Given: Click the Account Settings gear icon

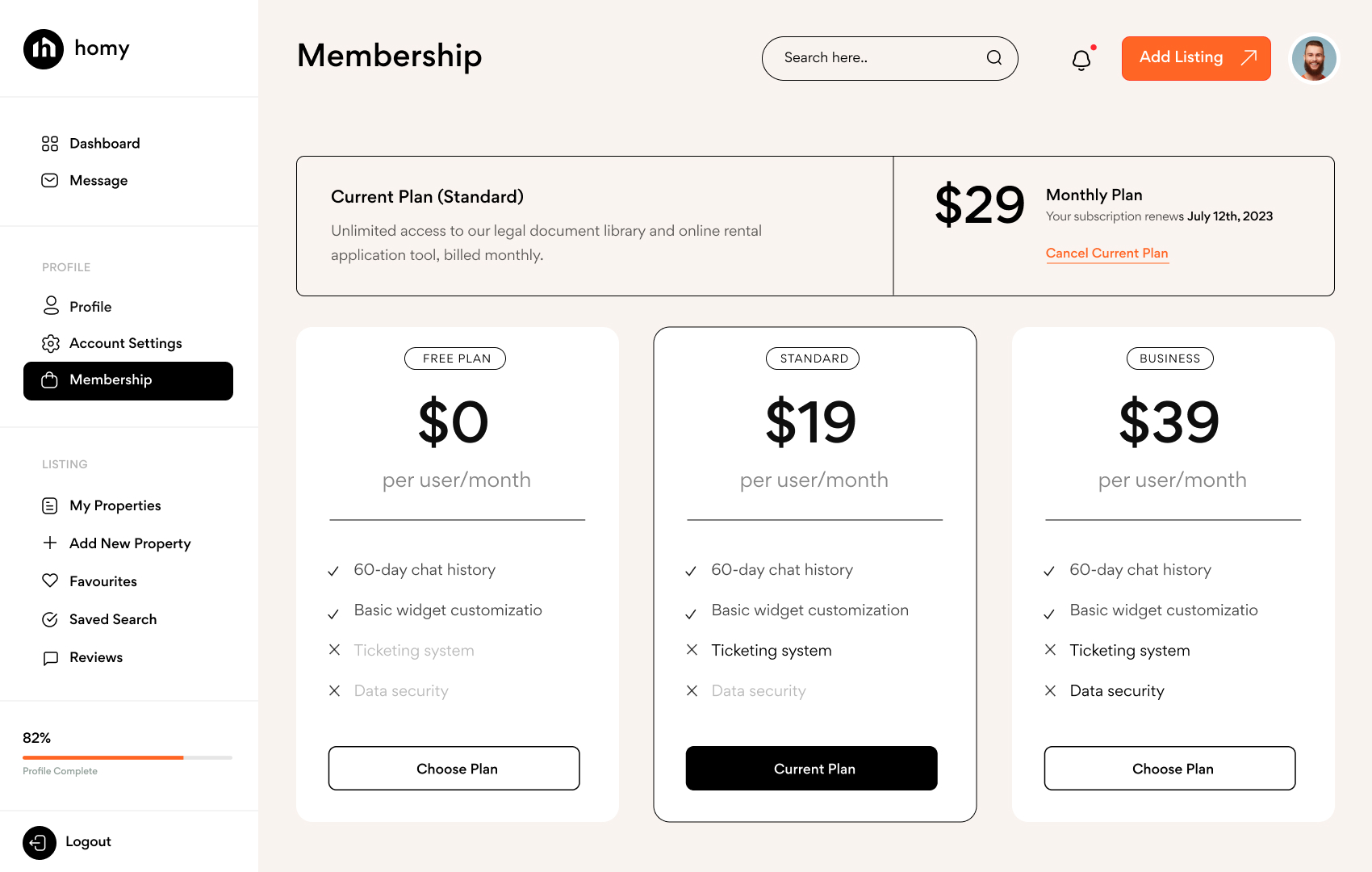Looking at the screenshot, I should (x=51, y=344).
